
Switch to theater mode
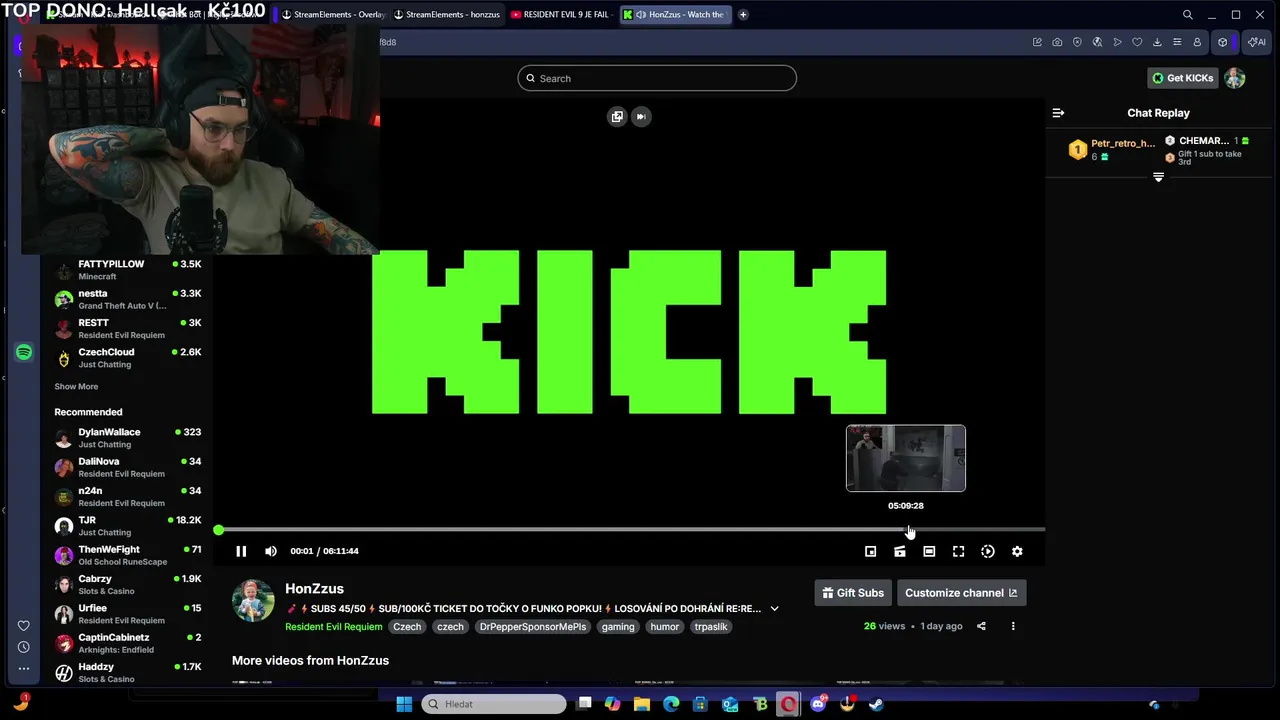929,551
